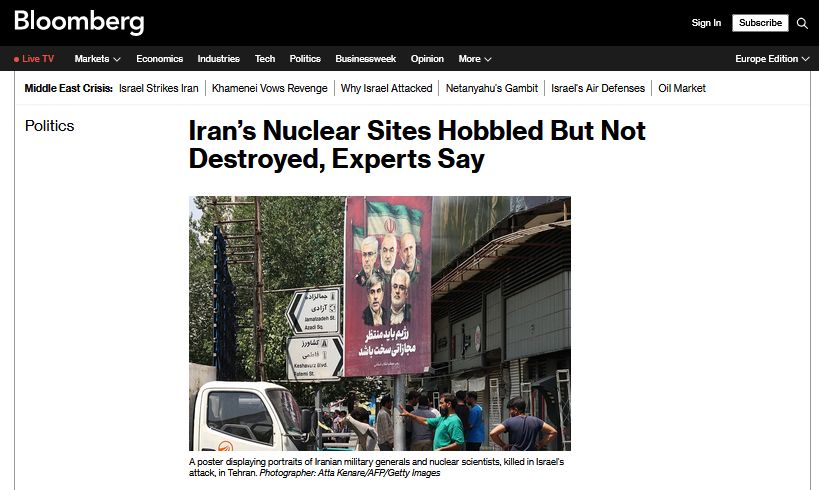Go to the Industries section
This screenshot has height=490, width=819.
point(218,59)
